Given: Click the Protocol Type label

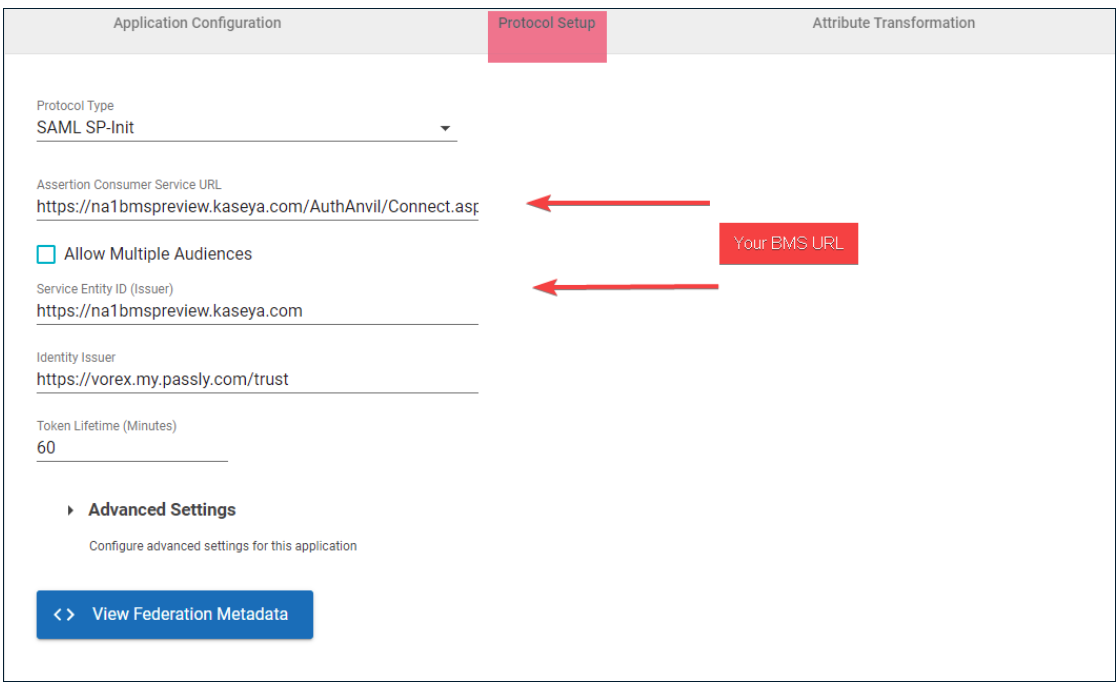Looking at the screenshot, I should (75, 106).
